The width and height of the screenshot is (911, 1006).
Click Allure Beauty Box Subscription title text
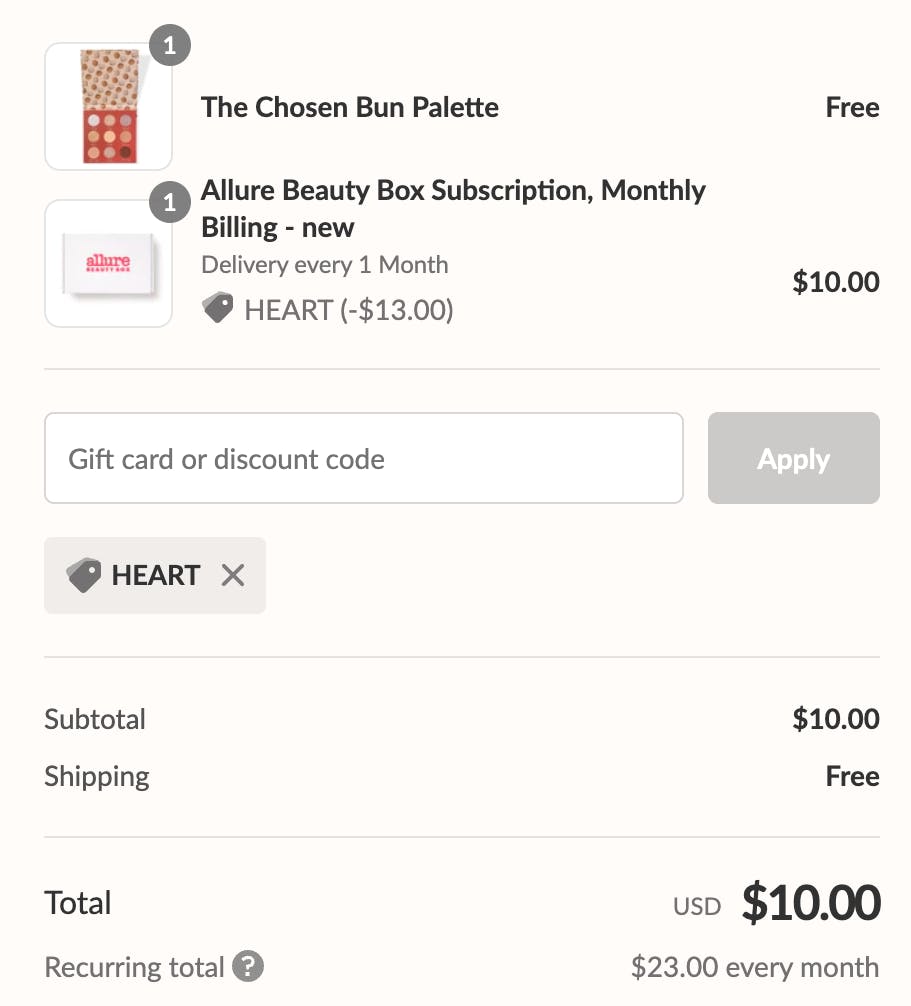coord(452,208)
